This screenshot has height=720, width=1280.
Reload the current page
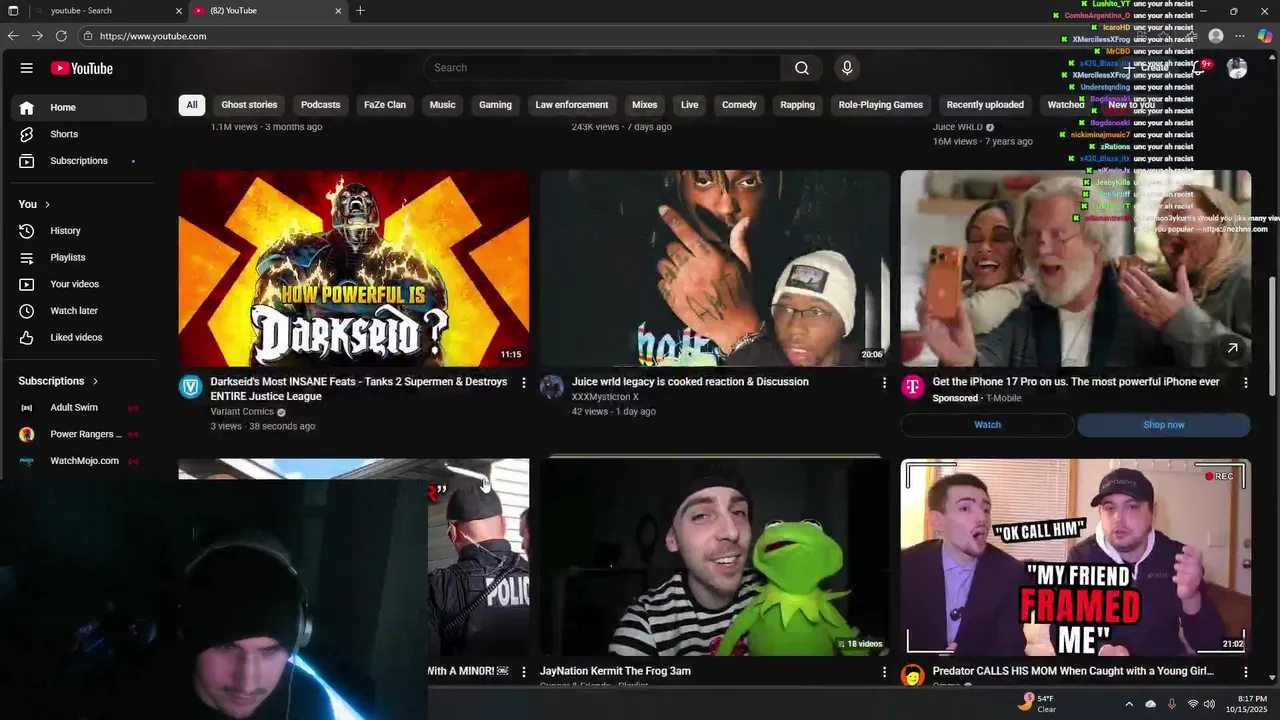(x=61, y=36)
